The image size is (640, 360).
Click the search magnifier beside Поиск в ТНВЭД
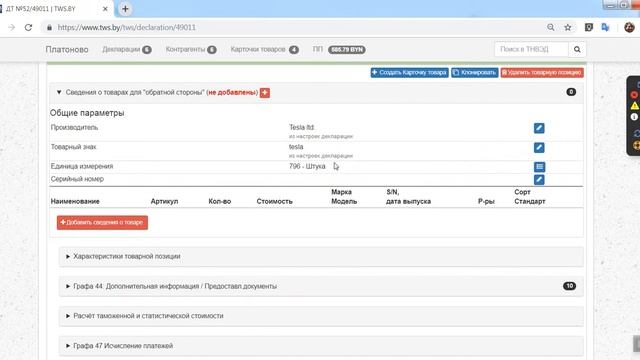pyautogui.click(x=577, y=49)
